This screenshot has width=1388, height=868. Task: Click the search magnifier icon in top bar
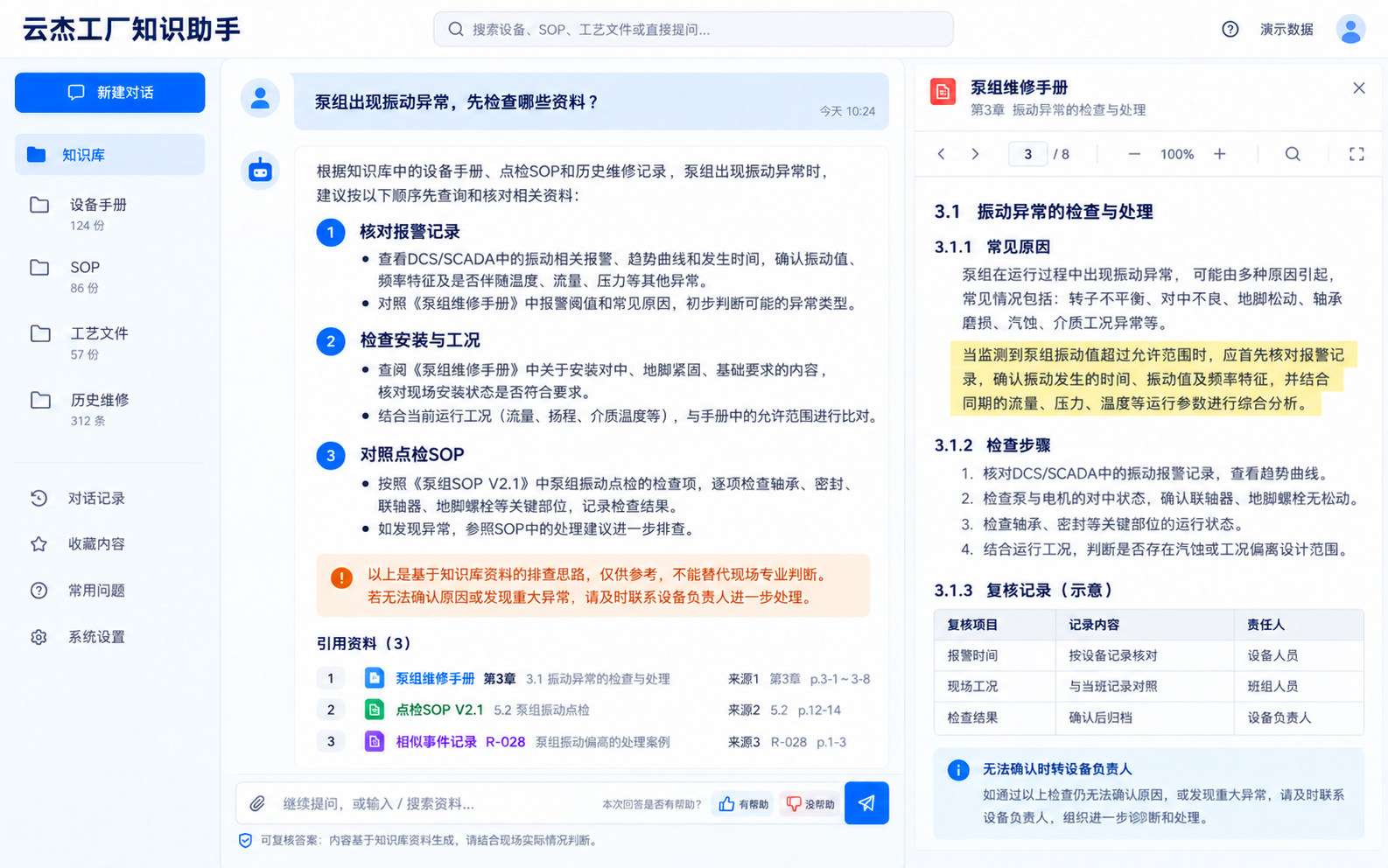click(x=456, y=29)
